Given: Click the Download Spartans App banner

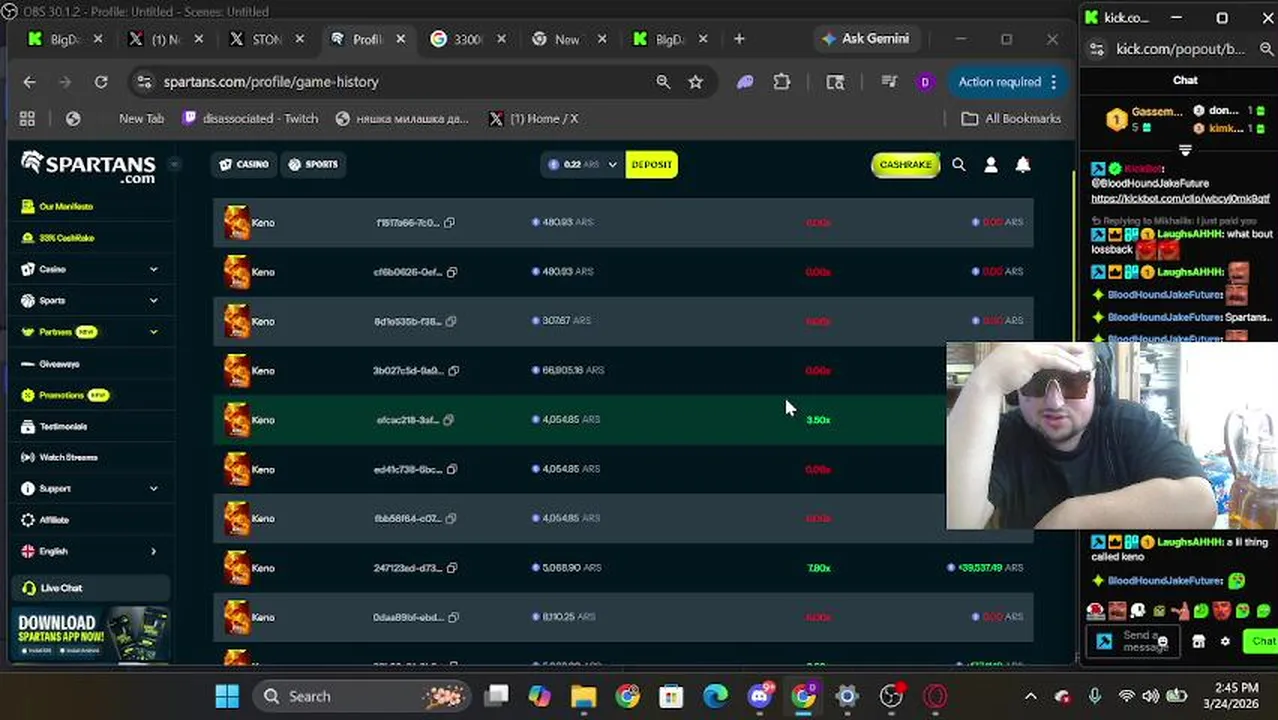Looking at the screenshot, I should point(92,636).
